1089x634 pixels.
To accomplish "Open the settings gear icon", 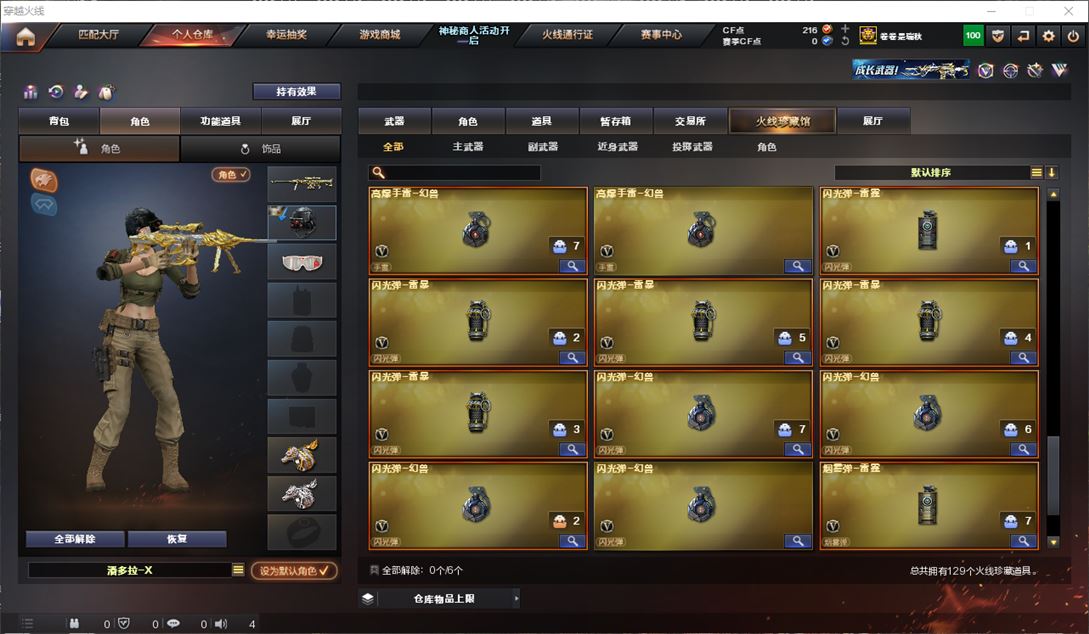I will click(1048, 35).
